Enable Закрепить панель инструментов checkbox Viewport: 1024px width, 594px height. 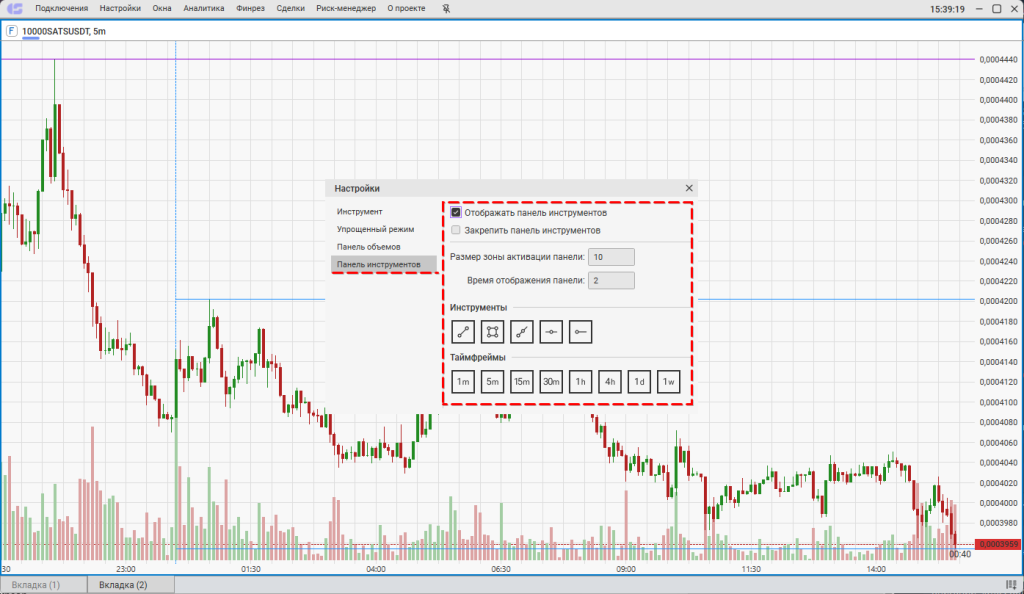coord(456,230)
